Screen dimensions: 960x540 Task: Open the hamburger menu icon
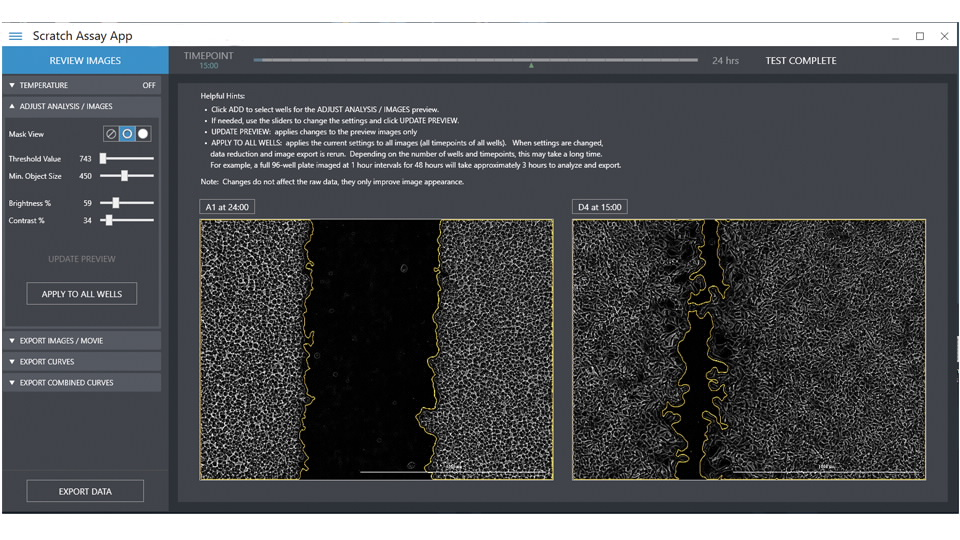pos(15,36)
